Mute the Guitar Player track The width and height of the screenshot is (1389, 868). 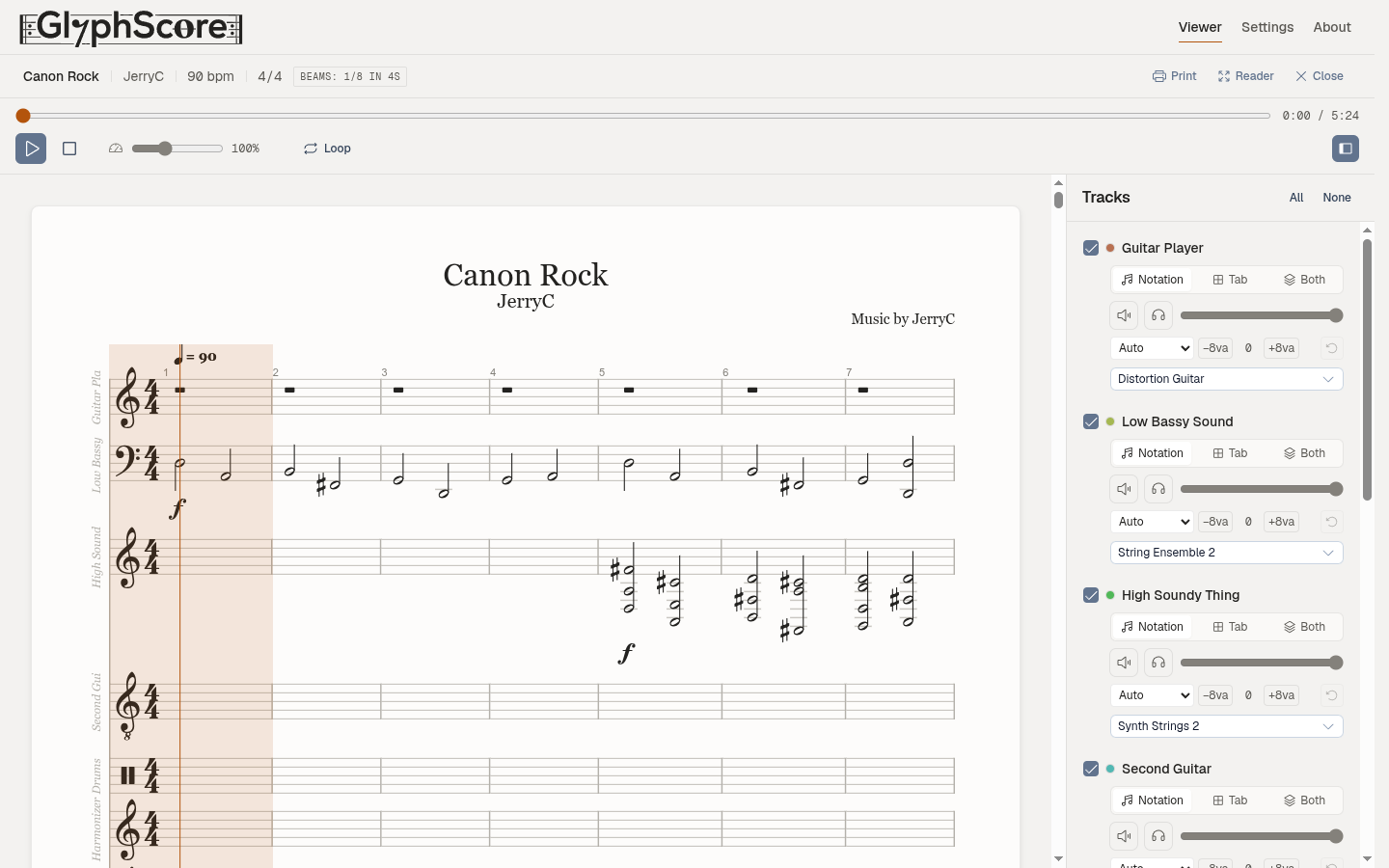pos(1125,315)
